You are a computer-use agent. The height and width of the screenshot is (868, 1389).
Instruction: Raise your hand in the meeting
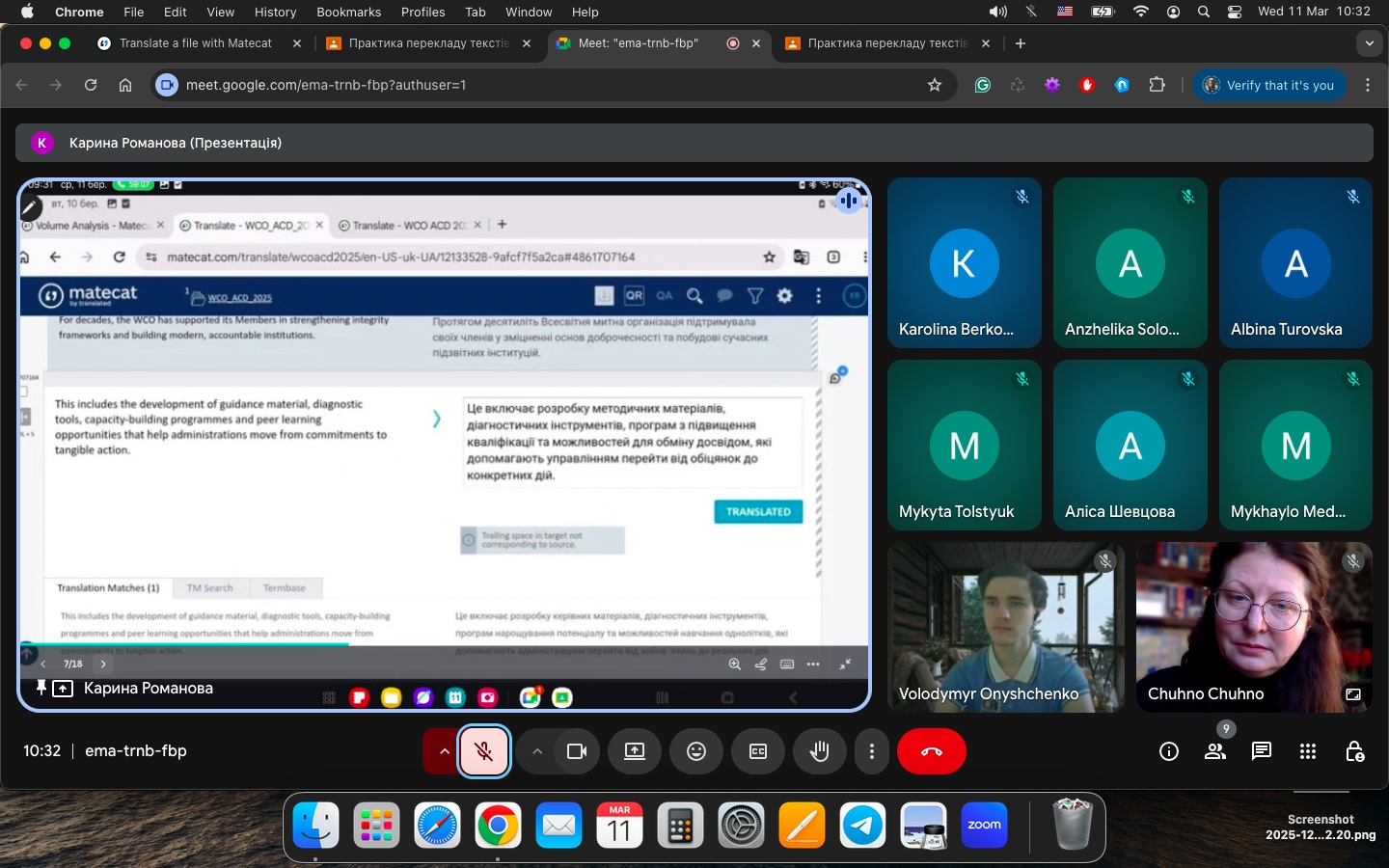point(820,751)
